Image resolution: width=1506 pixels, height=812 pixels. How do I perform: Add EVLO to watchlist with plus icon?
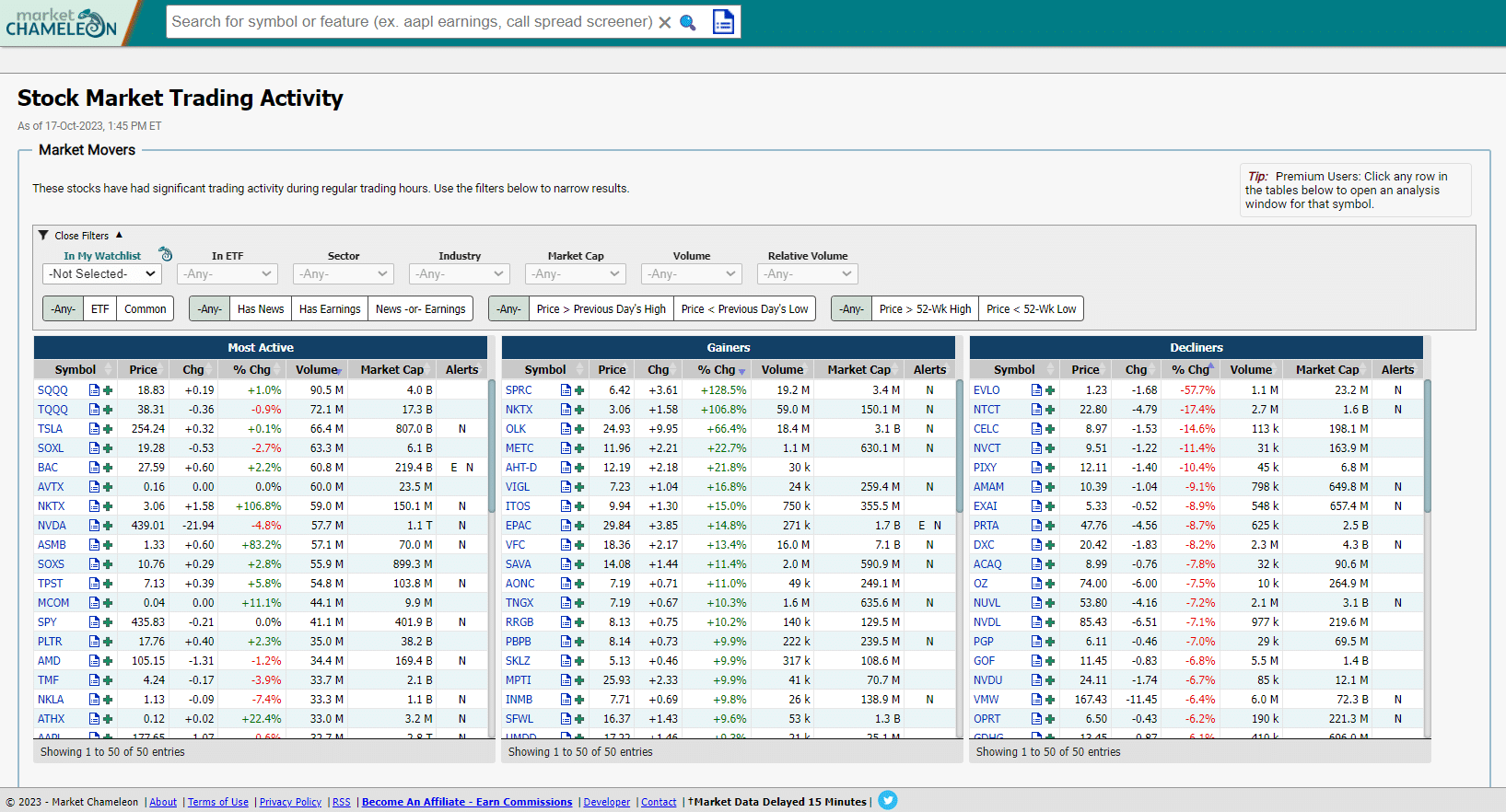1050,390
